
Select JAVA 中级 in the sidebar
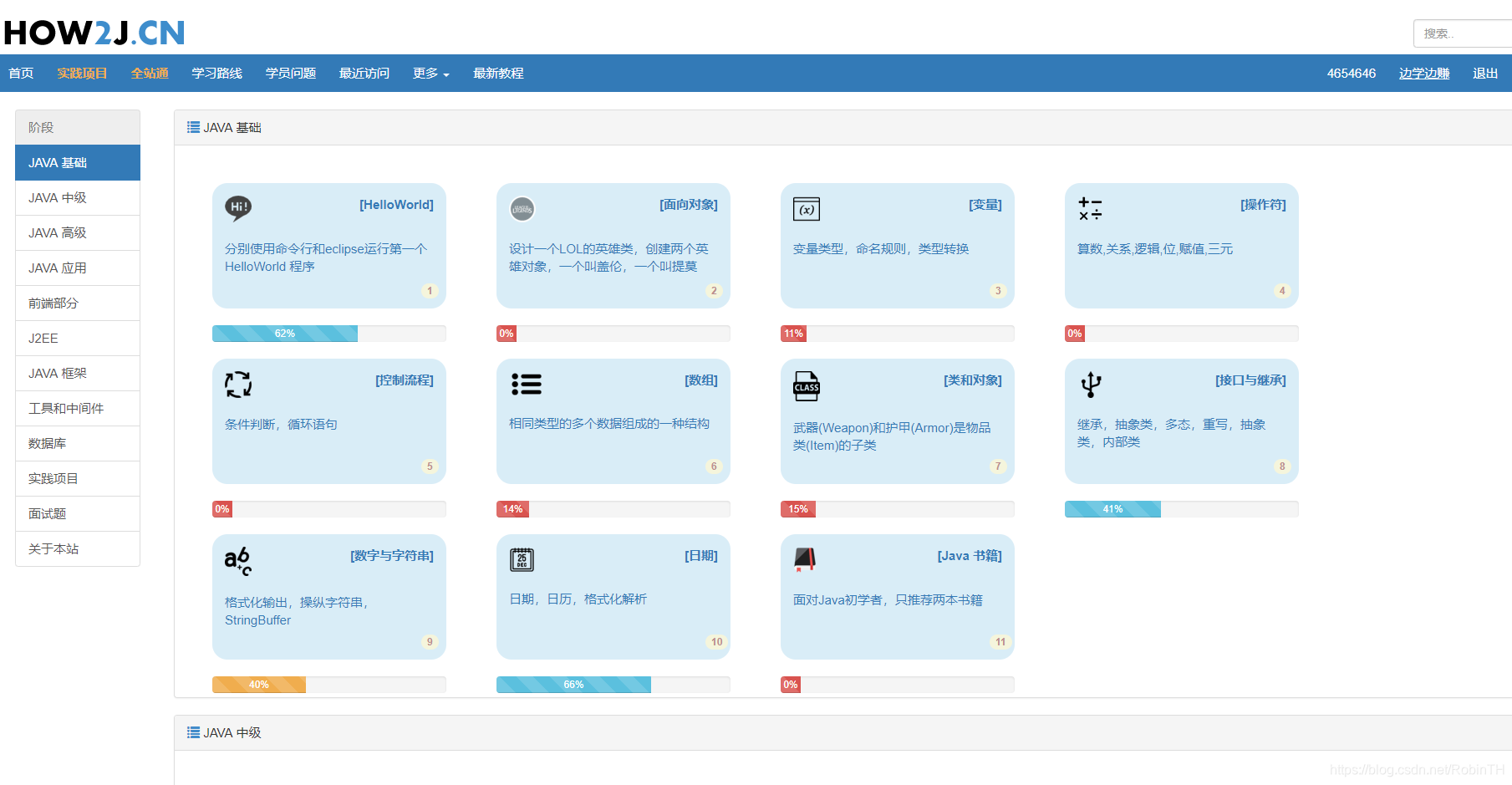pyautogui.click(x=78, y=198)
